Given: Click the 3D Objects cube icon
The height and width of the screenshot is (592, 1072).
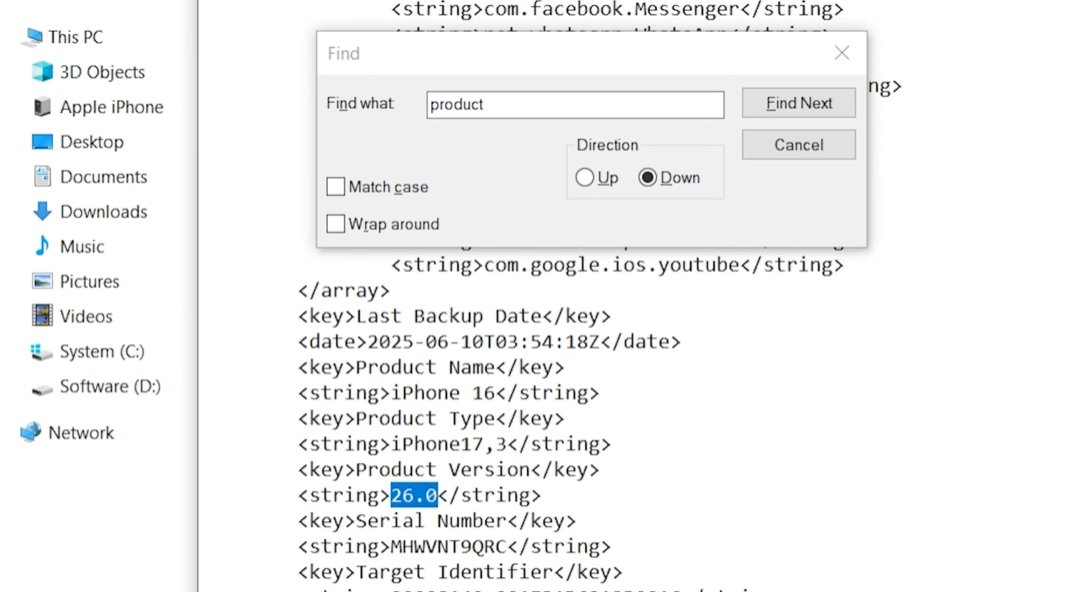Looking at the screenshot, I should tap(42, 72).
